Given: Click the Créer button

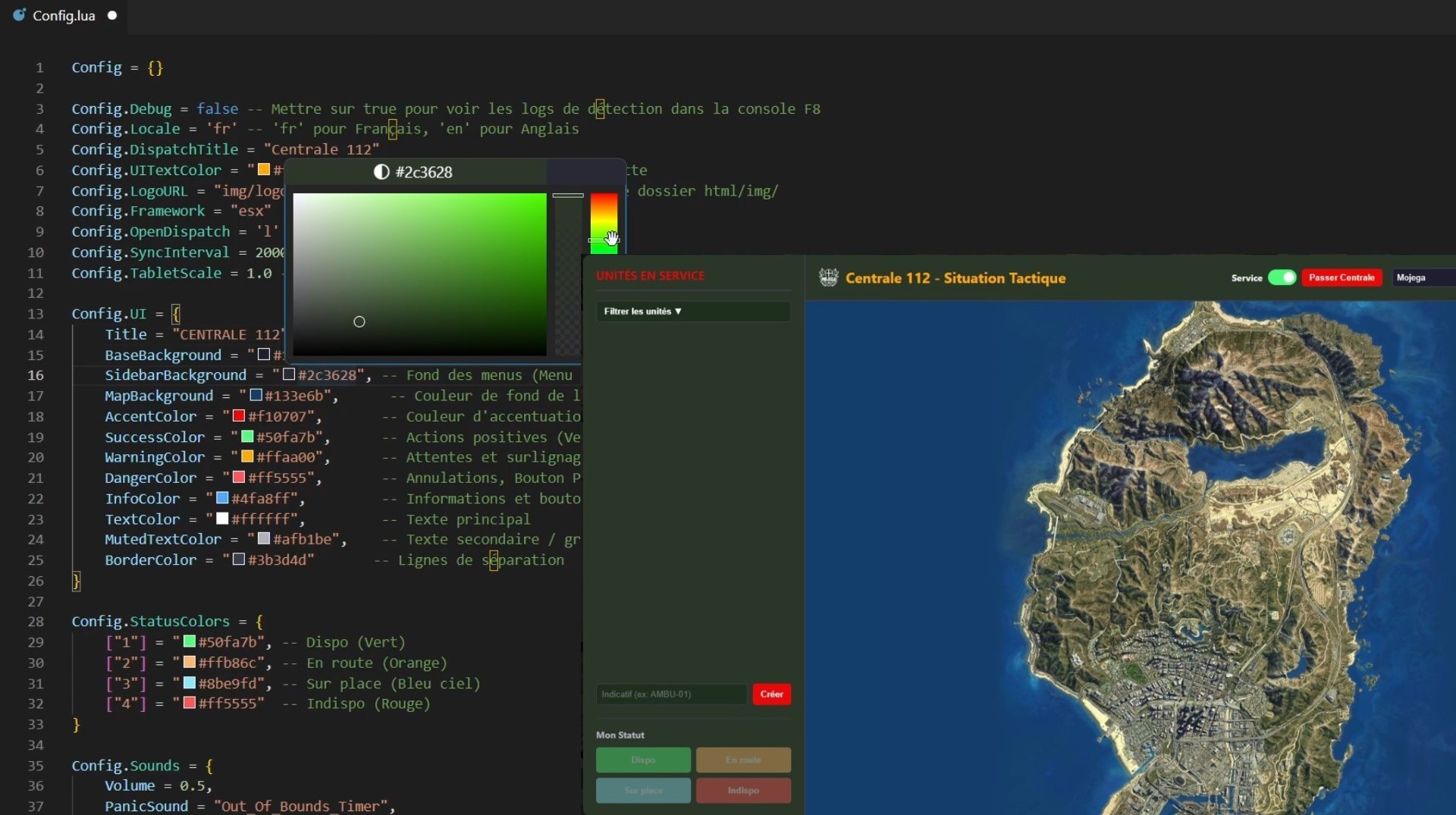Looking at the screenshot, I should pyautogui.click(x=771, y=694).
